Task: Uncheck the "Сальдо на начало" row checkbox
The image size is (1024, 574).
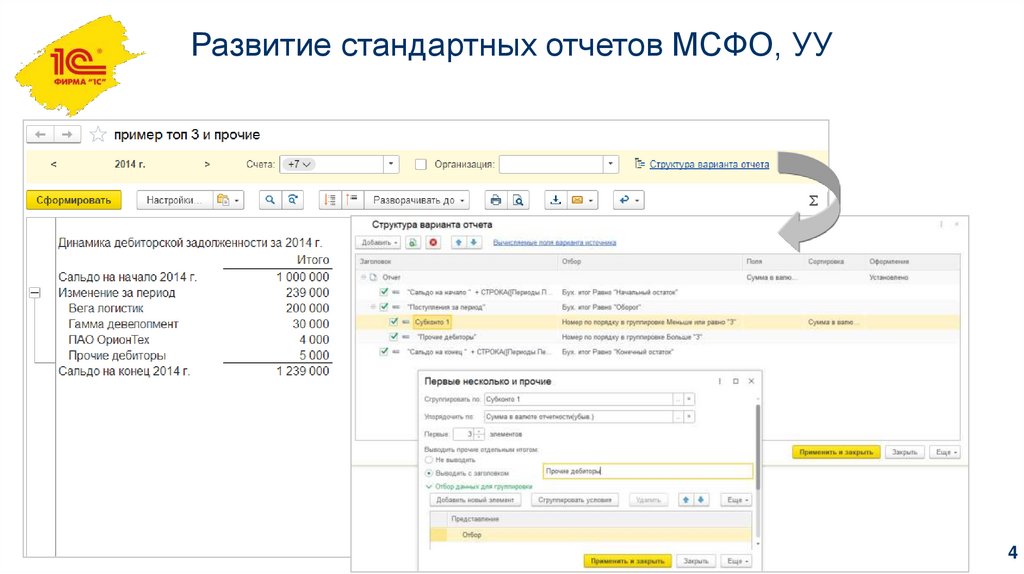Action: (384, 292)
